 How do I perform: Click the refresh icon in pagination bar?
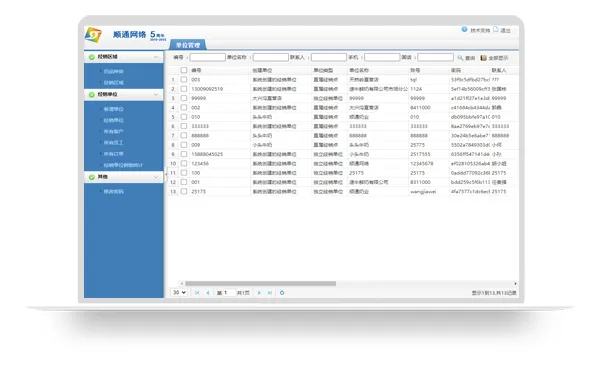pyautogui.click(x=282, y=293)
